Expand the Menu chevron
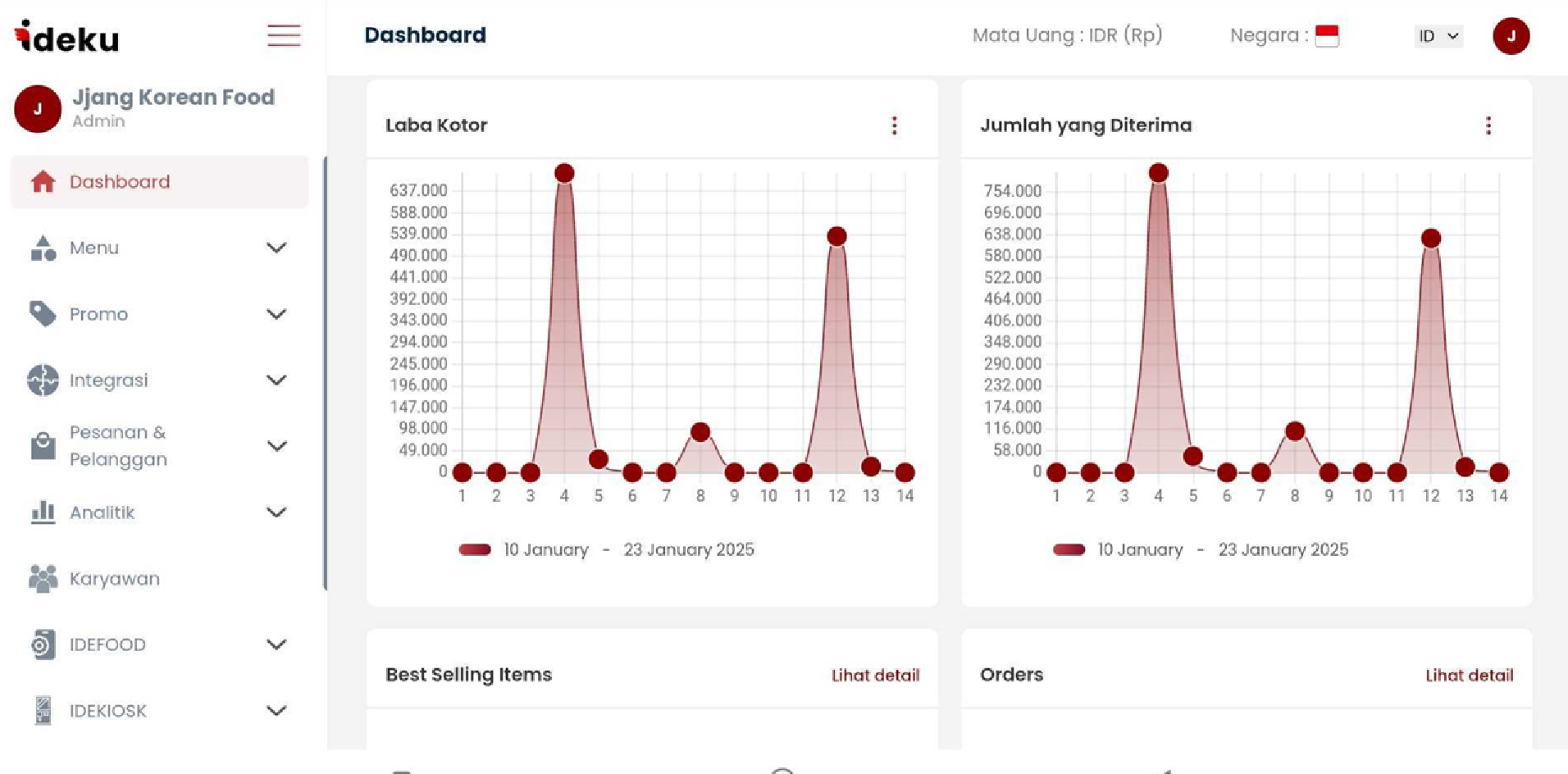 coord(276,248)
